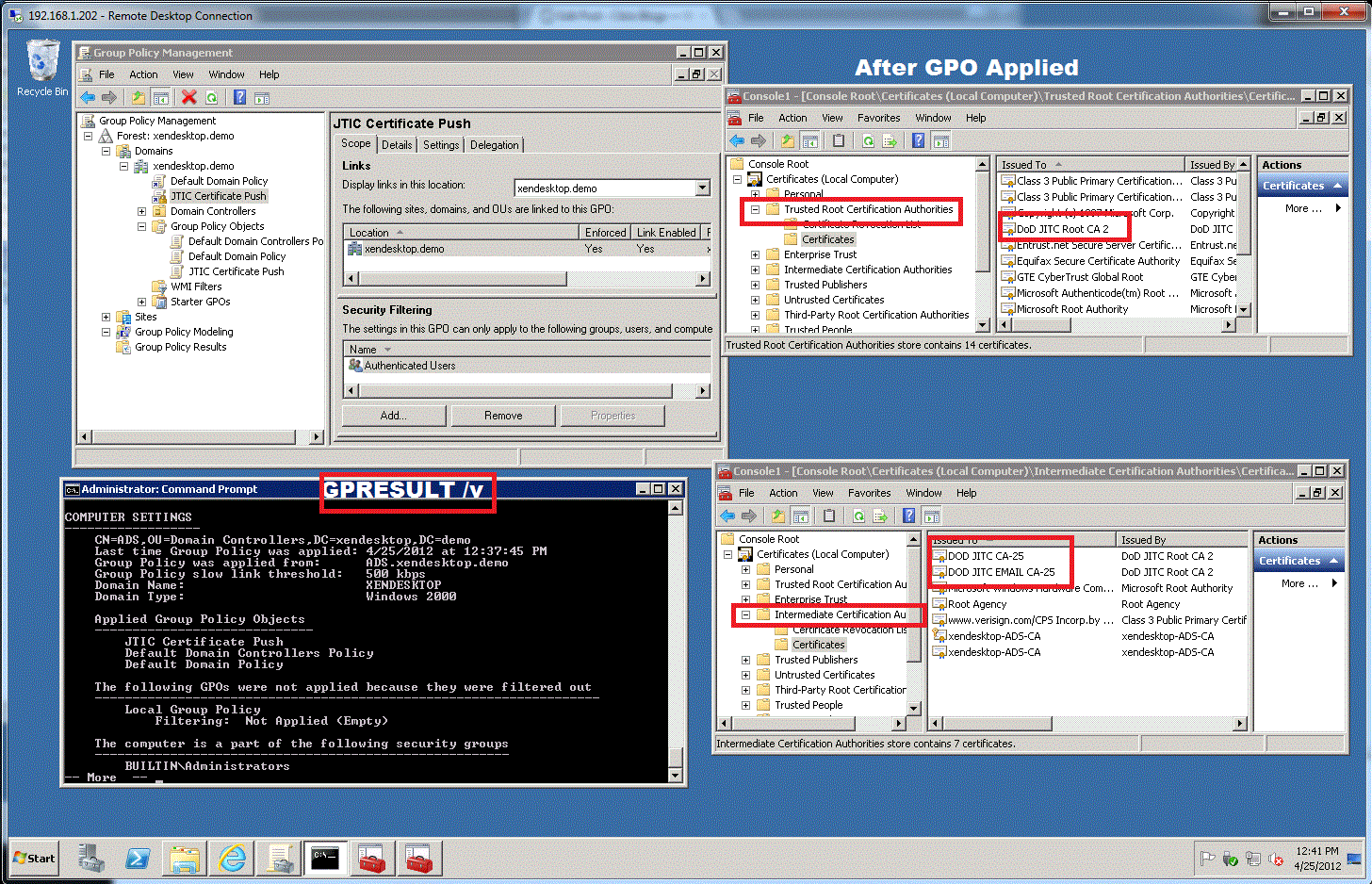Click the Add... button under Security Filtering
Viewport: 1372px width, 884px height.
(393, 416)
